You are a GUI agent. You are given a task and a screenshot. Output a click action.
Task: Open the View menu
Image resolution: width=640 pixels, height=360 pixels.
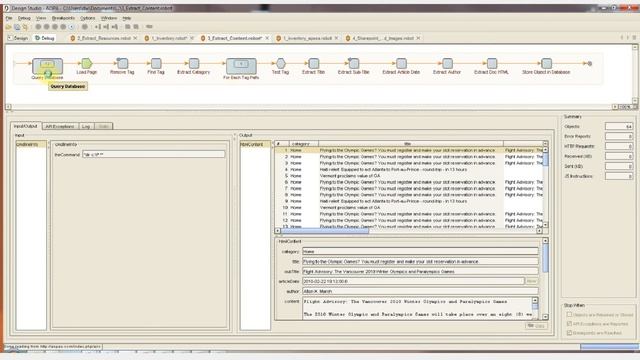point(41,18)
